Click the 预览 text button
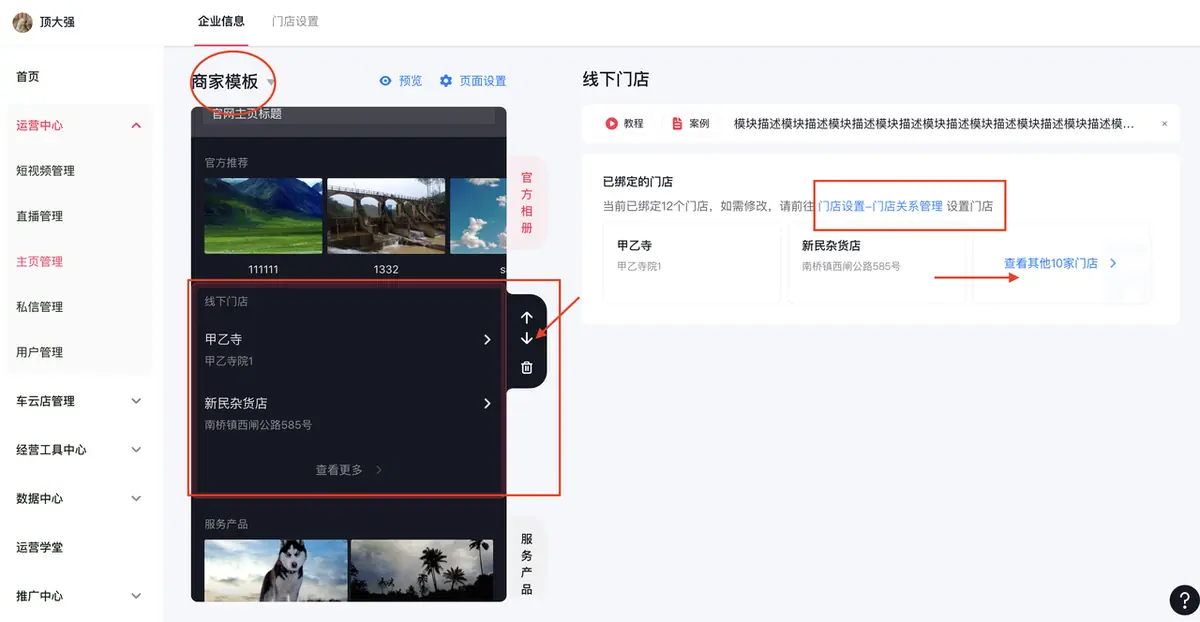Viewport: 1200px width, 622px height. coord(410,81)
